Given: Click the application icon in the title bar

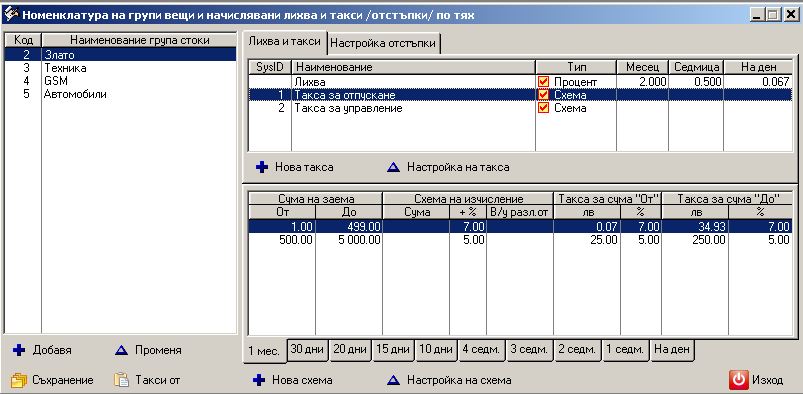Looking at the screenshot, I should click(11, 14).
